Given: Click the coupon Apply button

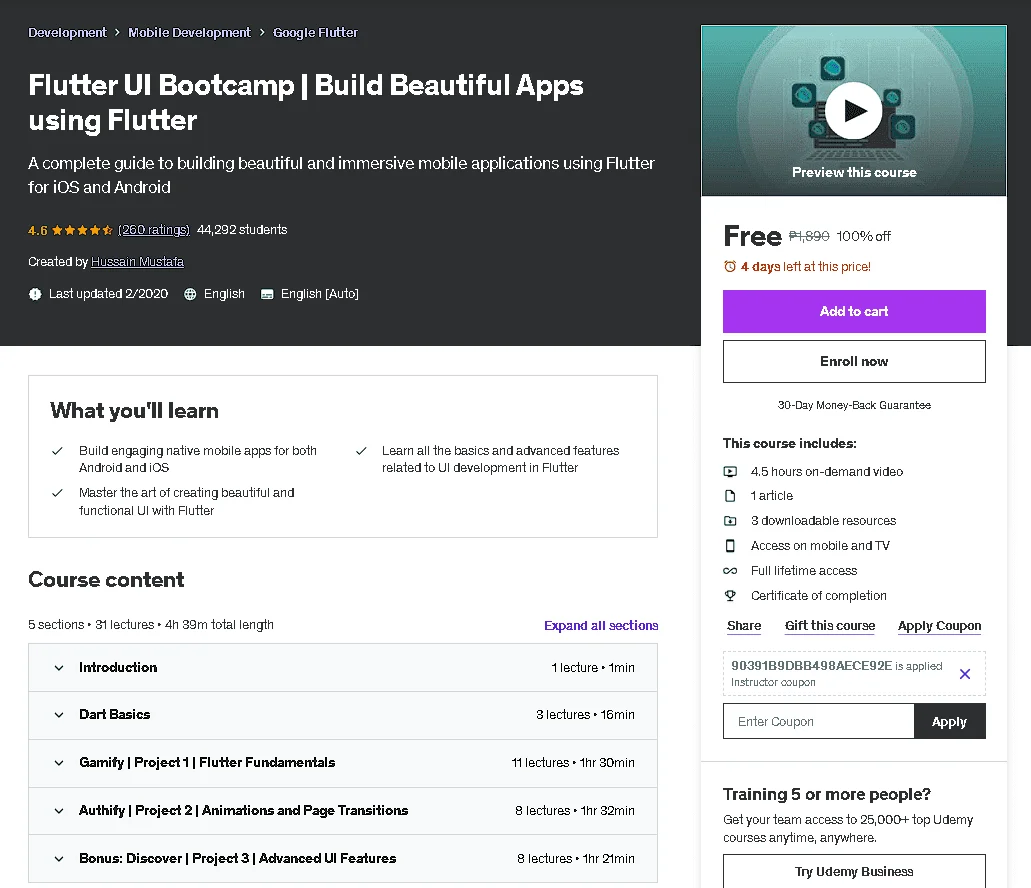Looking at the screenshot, I should point(949,721).
